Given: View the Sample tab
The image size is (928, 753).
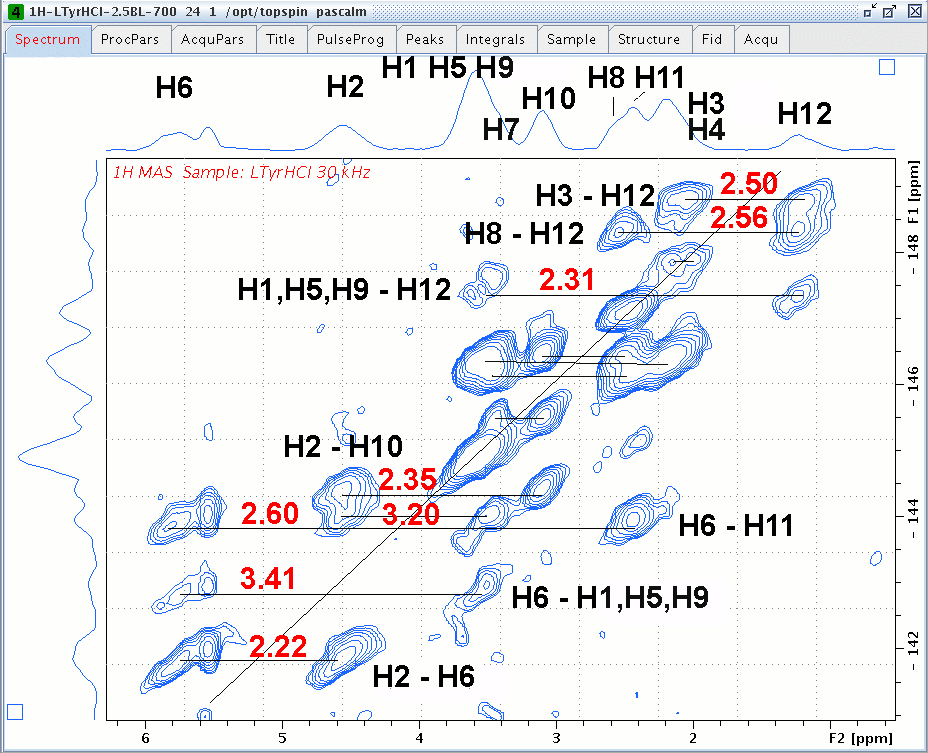Looking at the screenshot, I should click(x=572, y=40).
